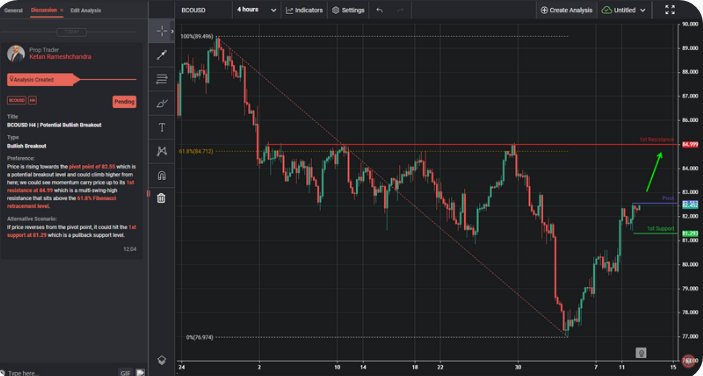The image size is (703, 376).
Task: Open the Fibonacci retracement tool
Action: pos(161,79)
